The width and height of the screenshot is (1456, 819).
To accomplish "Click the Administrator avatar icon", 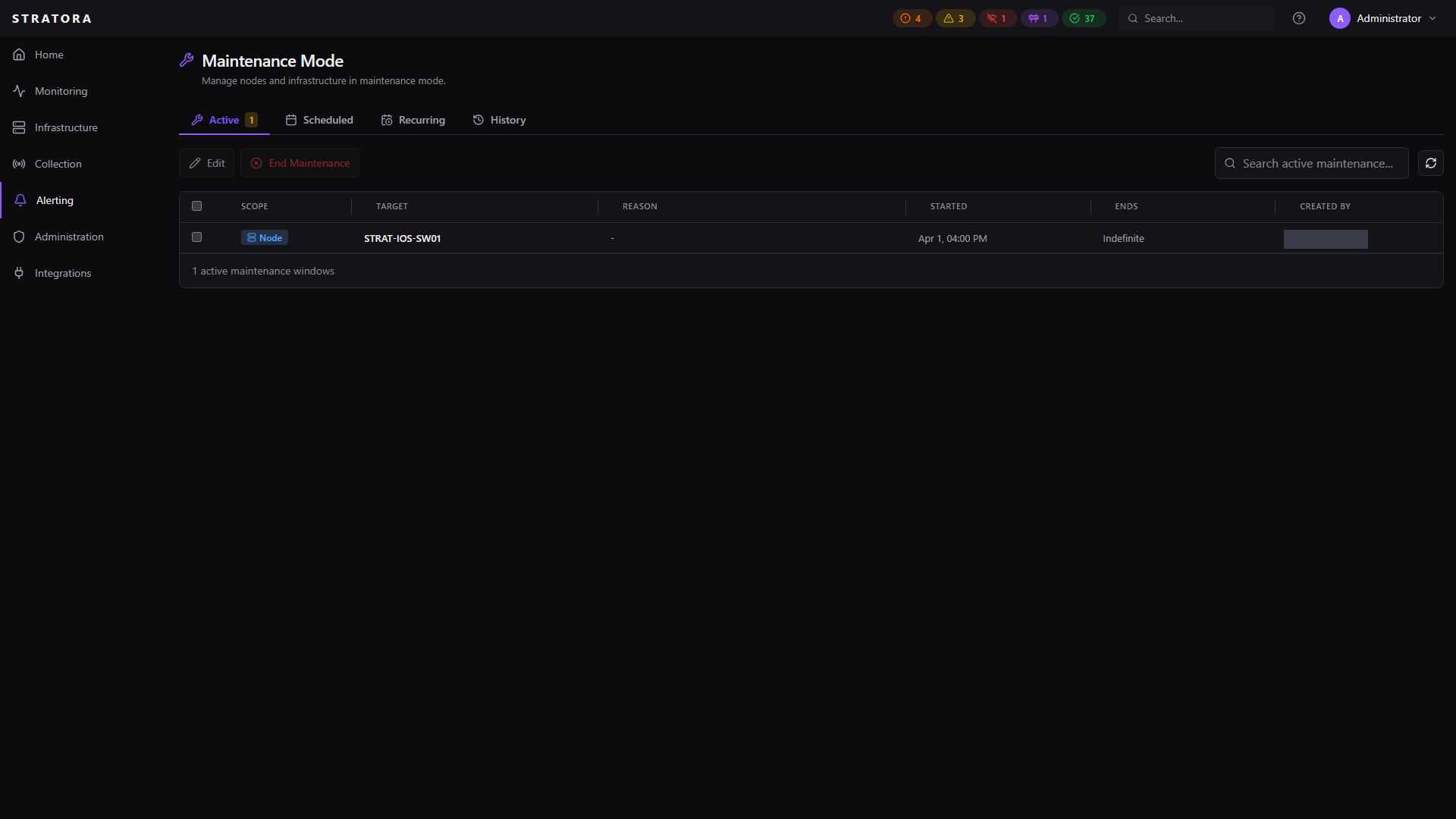I will [1340, 18].
